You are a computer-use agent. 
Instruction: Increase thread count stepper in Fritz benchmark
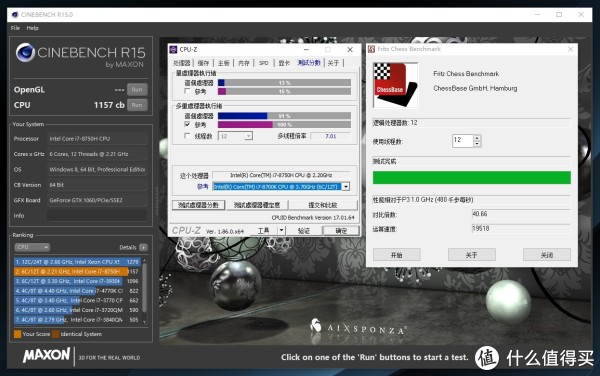click(x=477, y=138)
